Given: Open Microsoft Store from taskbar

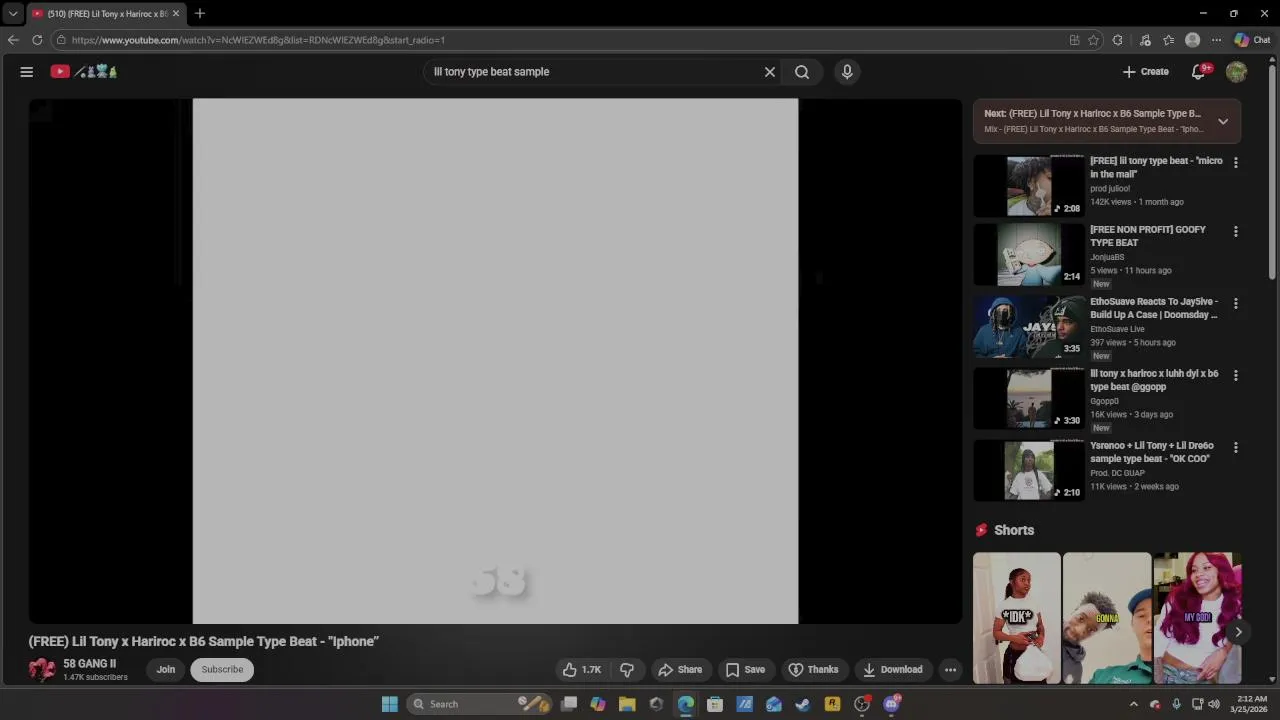Looking at the screenshot, I should tap(715, 704).
